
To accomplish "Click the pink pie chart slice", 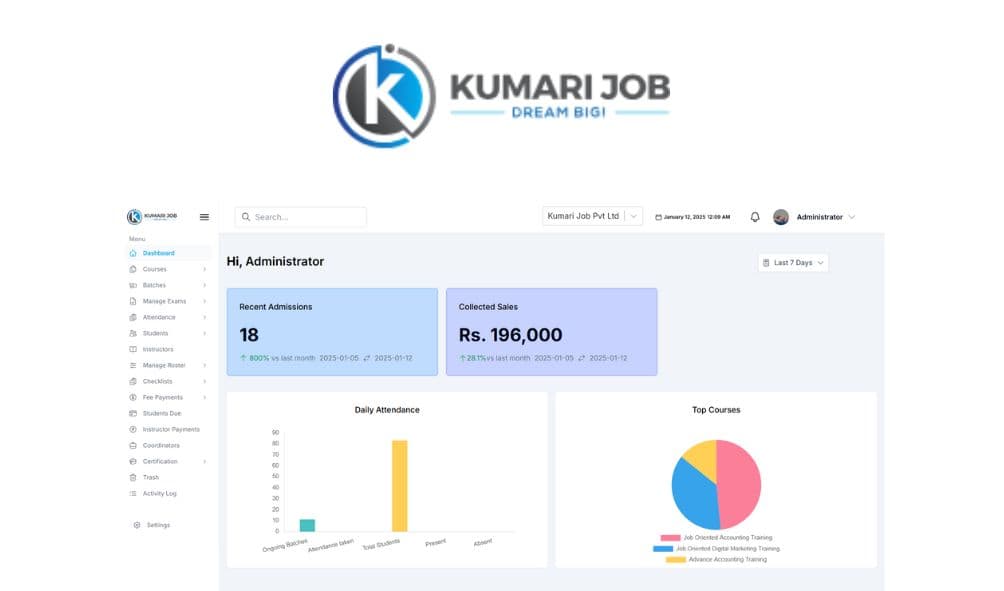I will [740, 485].
